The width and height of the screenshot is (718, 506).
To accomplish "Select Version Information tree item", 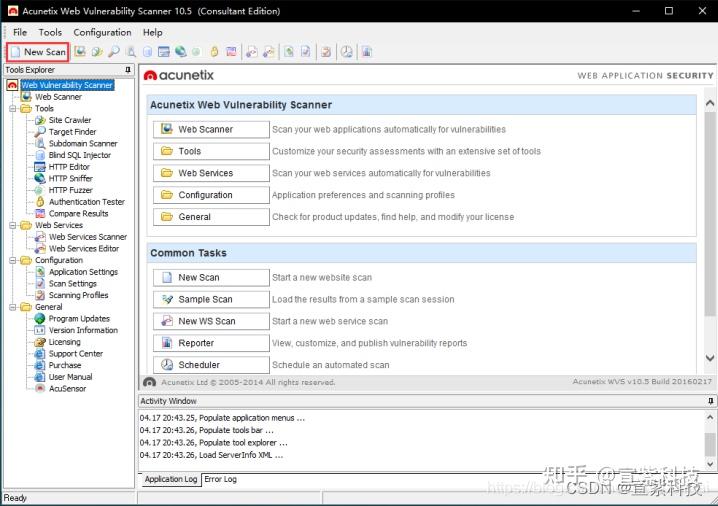I will tap(83, 330).
